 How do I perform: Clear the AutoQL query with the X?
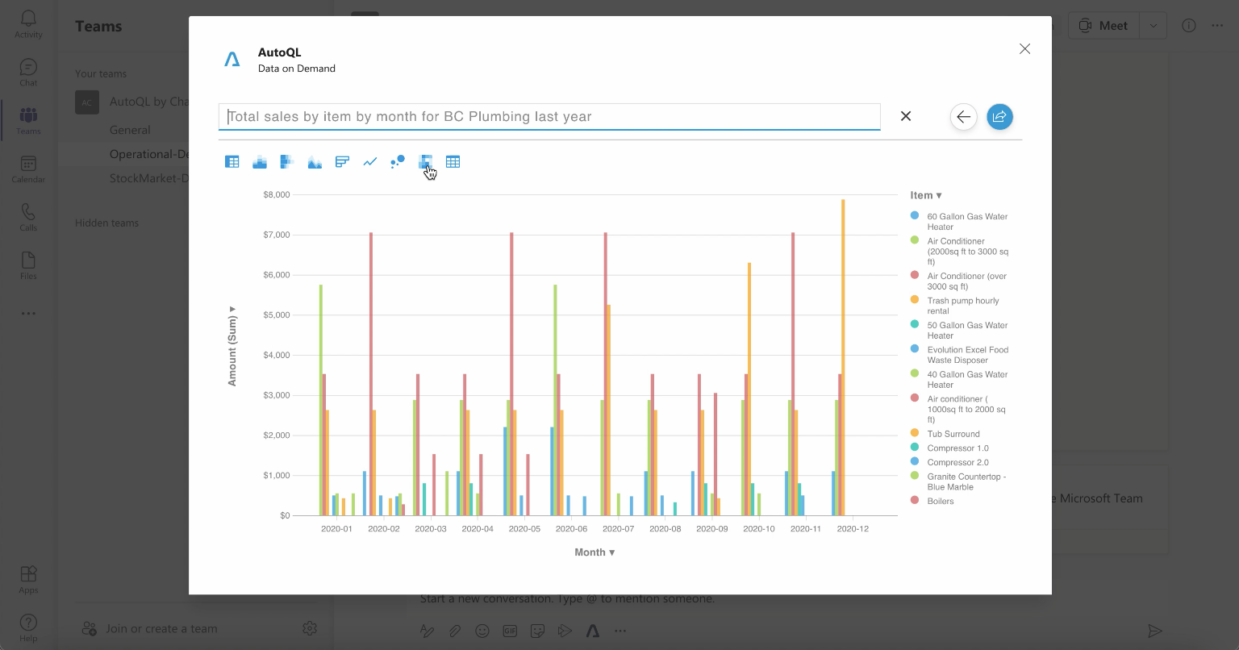pos(906,116)
